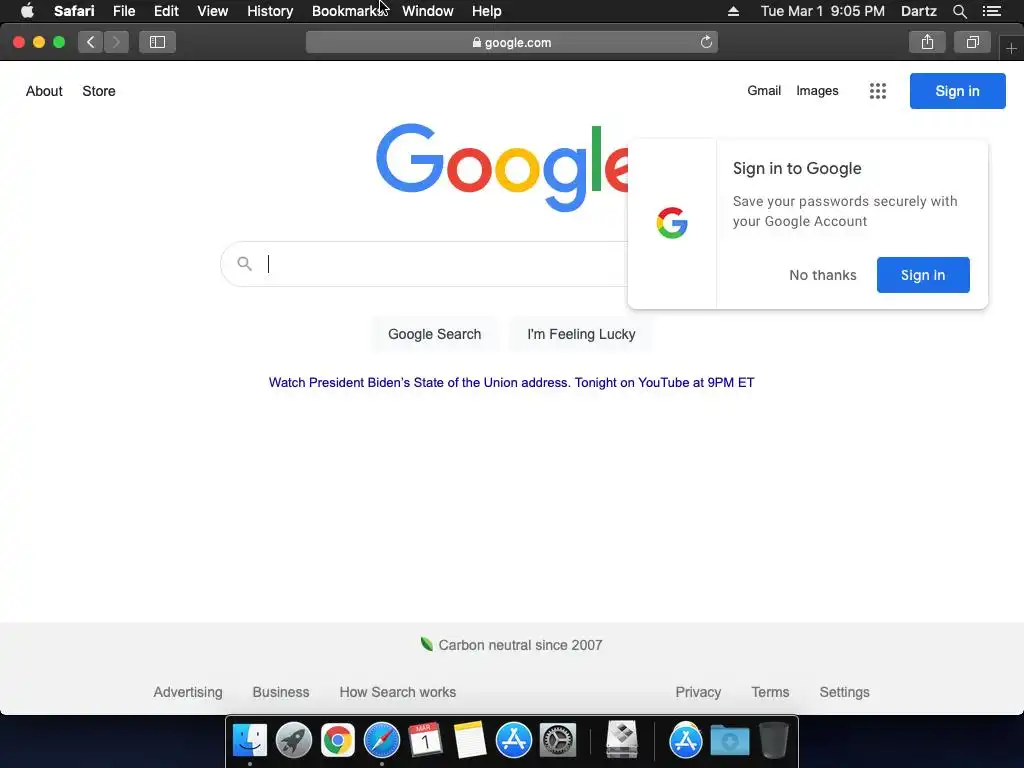Open Google Chrome from the Dock

tap(338, 740)
